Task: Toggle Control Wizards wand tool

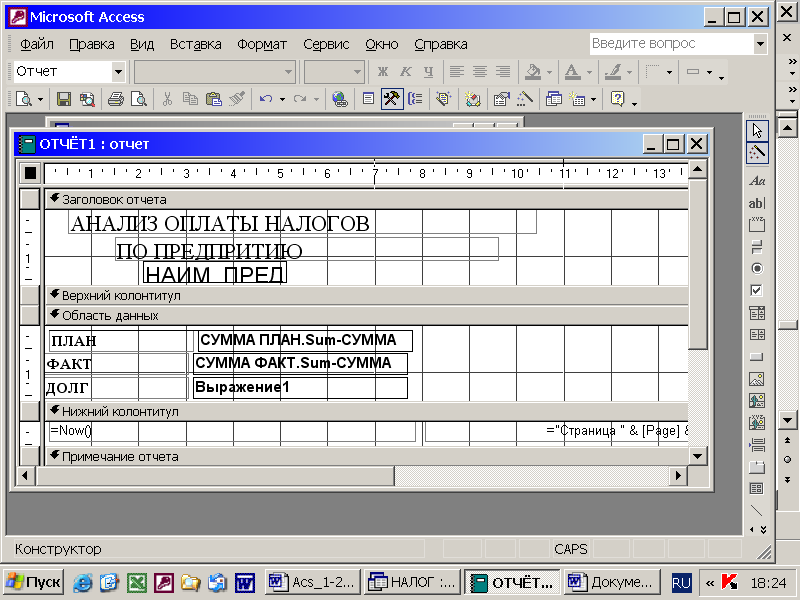Action: pos(757,153)
